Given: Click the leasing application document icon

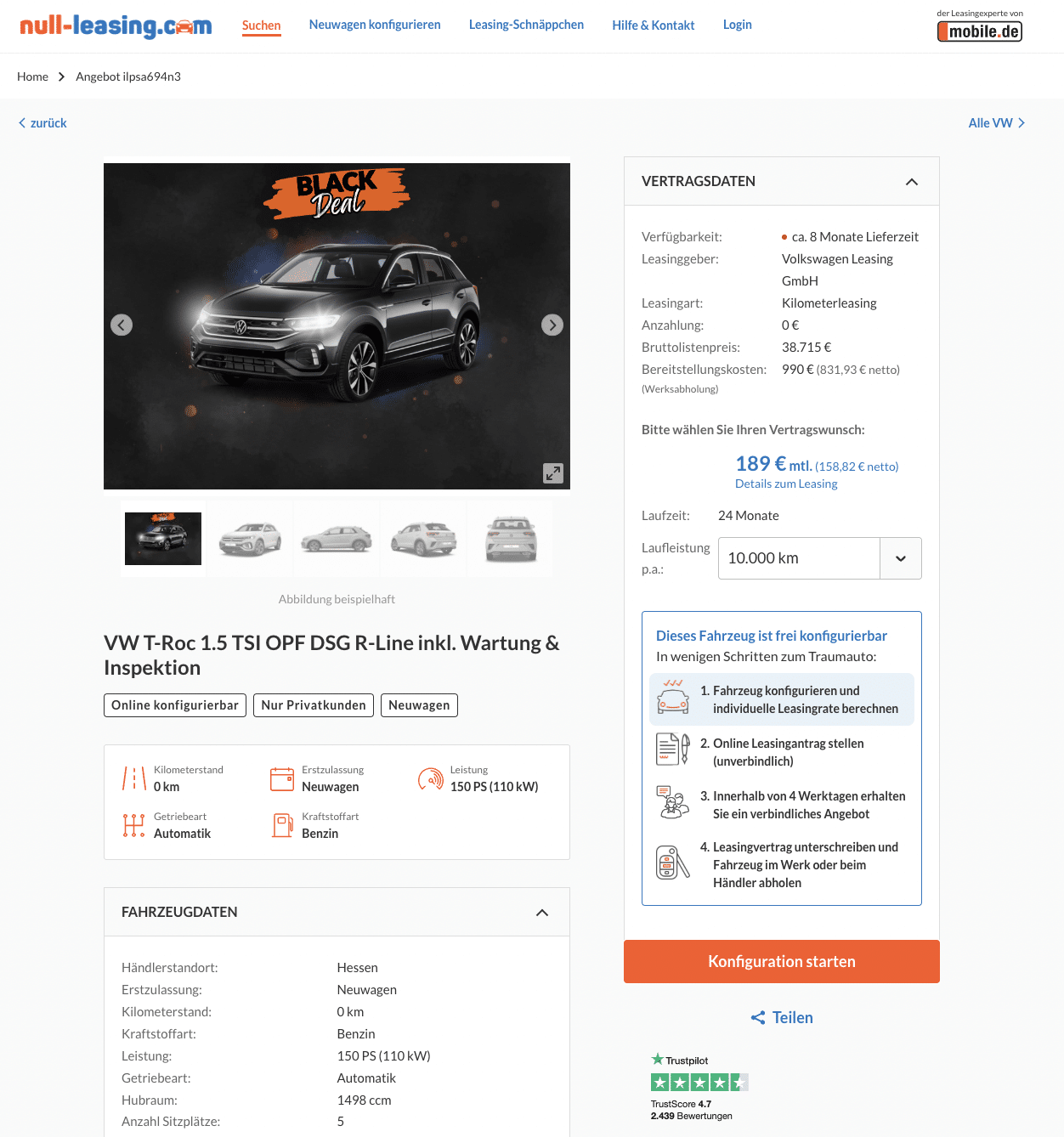Looking at the screenshot, I should (673, 750).
